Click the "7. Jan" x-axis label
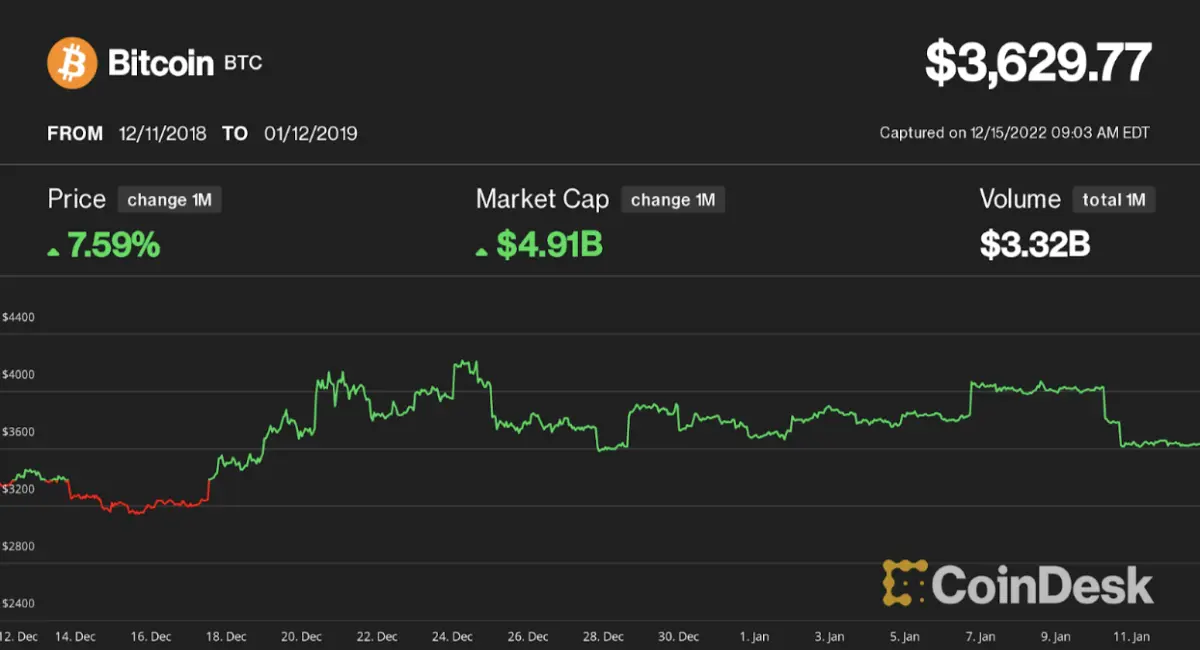This screenshot has width=1200, height=650. pyautogui.click(x=980, y=636)
